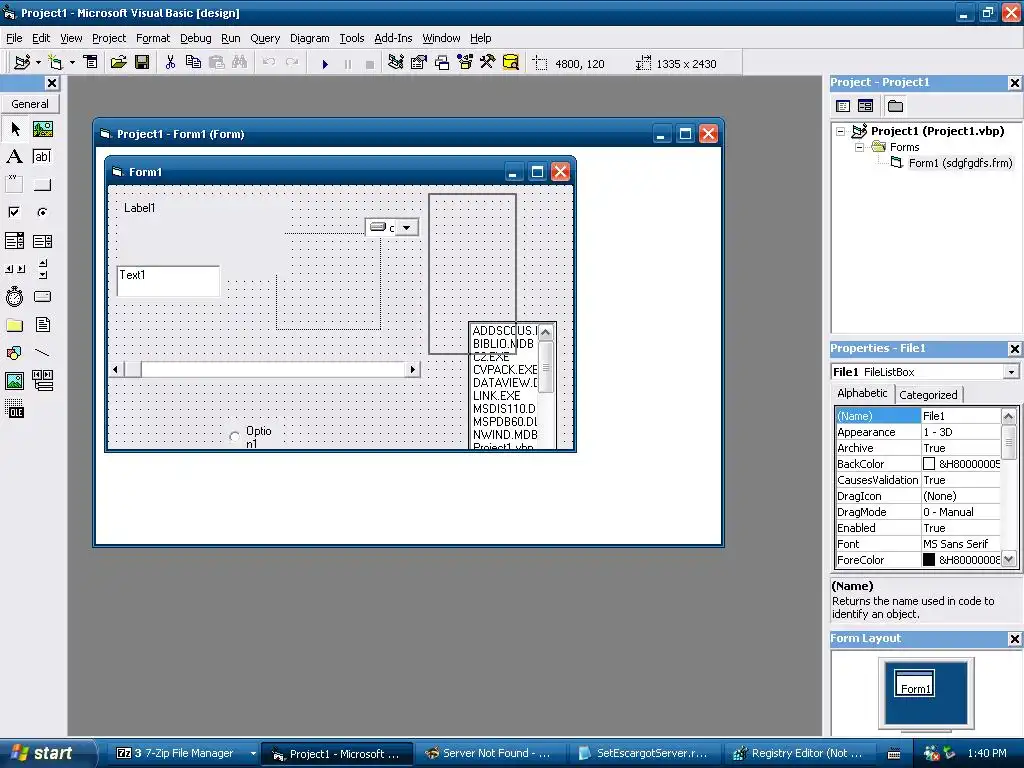Select the Option1 radio button on Form1

[x=234, y=436]
